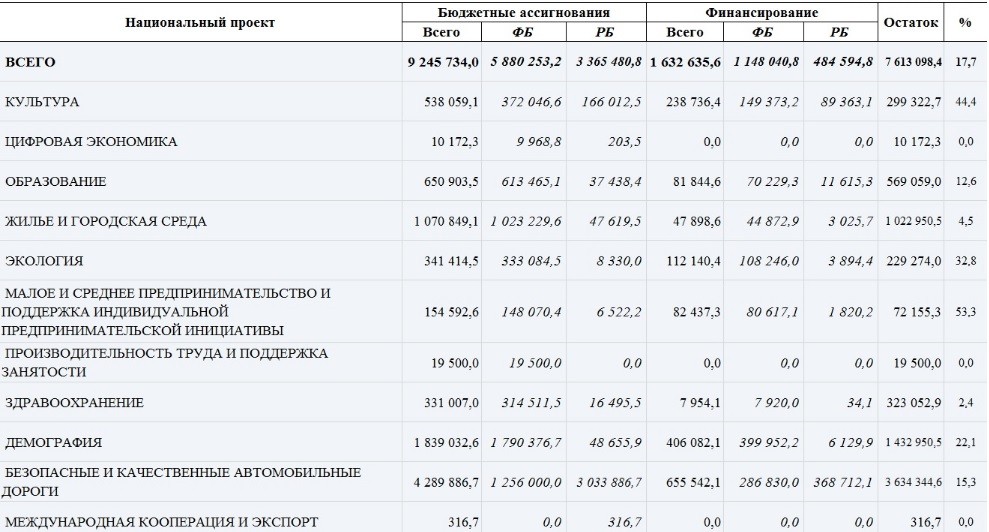Screen dimensions: 989x532
Task: Click Культура's 44,4 percent cell
Action: [x=965, y=102]
